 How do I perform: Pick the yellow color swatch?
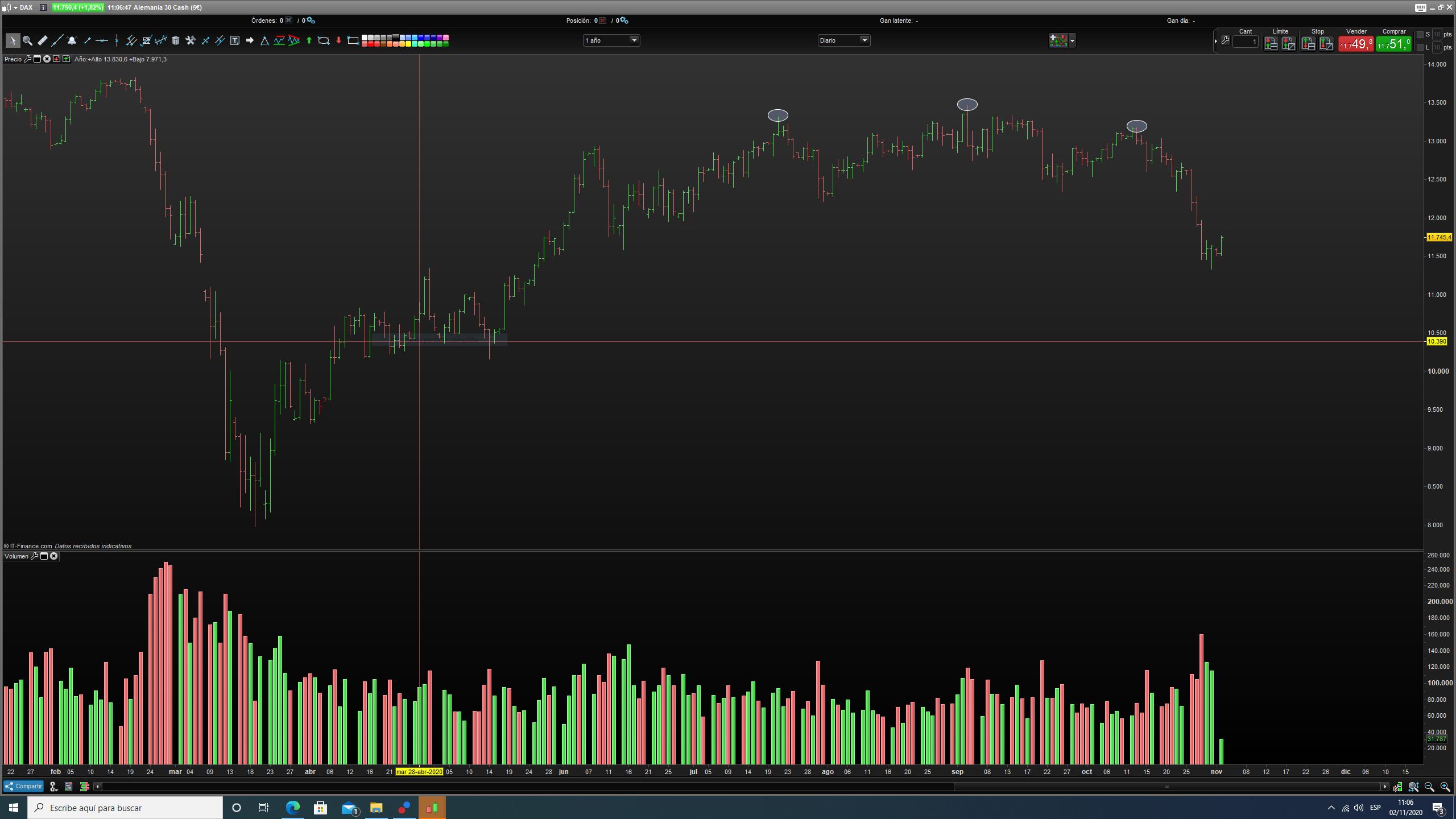[408, 44]
